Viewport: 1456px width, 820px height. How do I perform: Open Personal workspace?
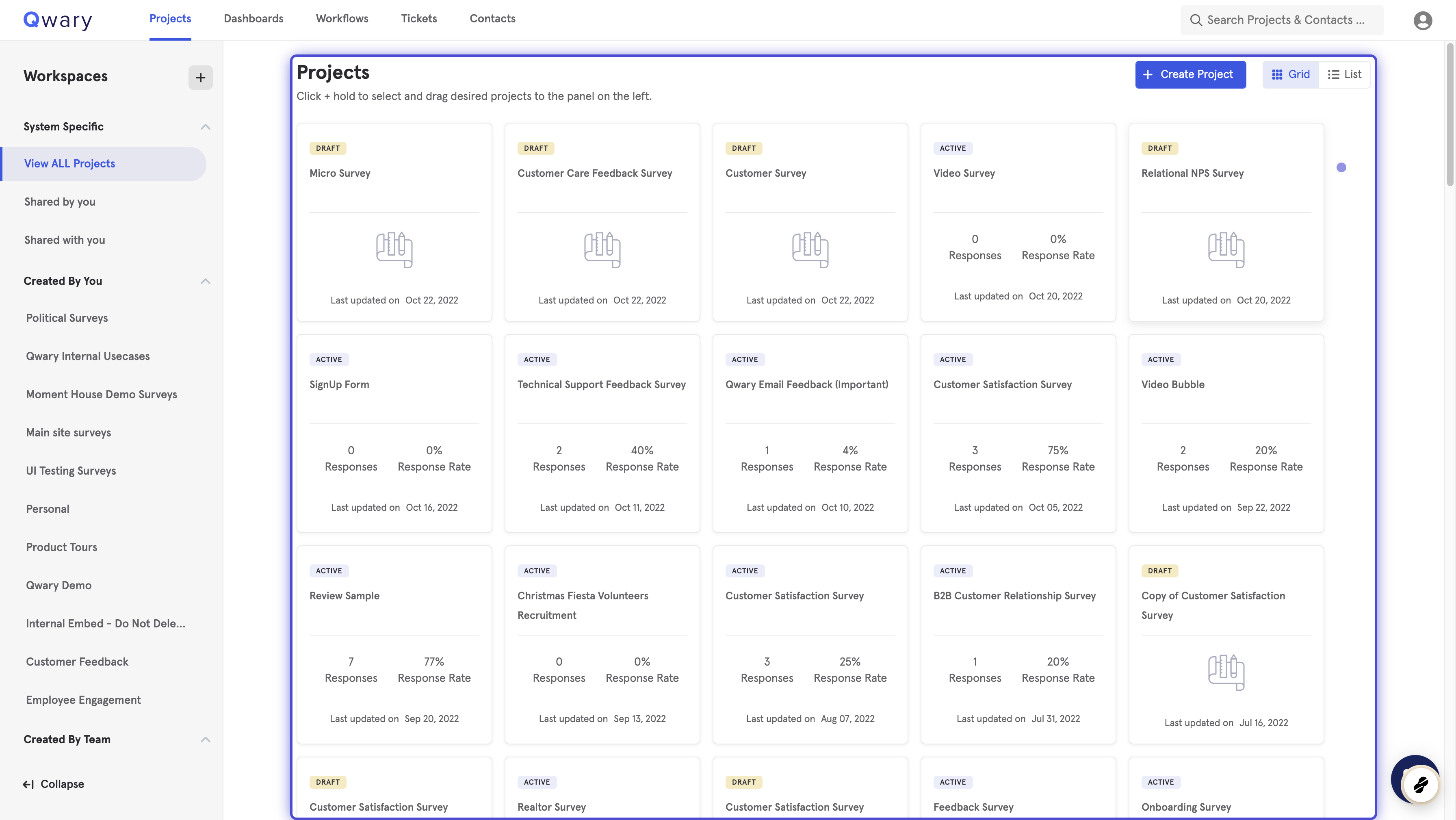[x=48, y=509]
